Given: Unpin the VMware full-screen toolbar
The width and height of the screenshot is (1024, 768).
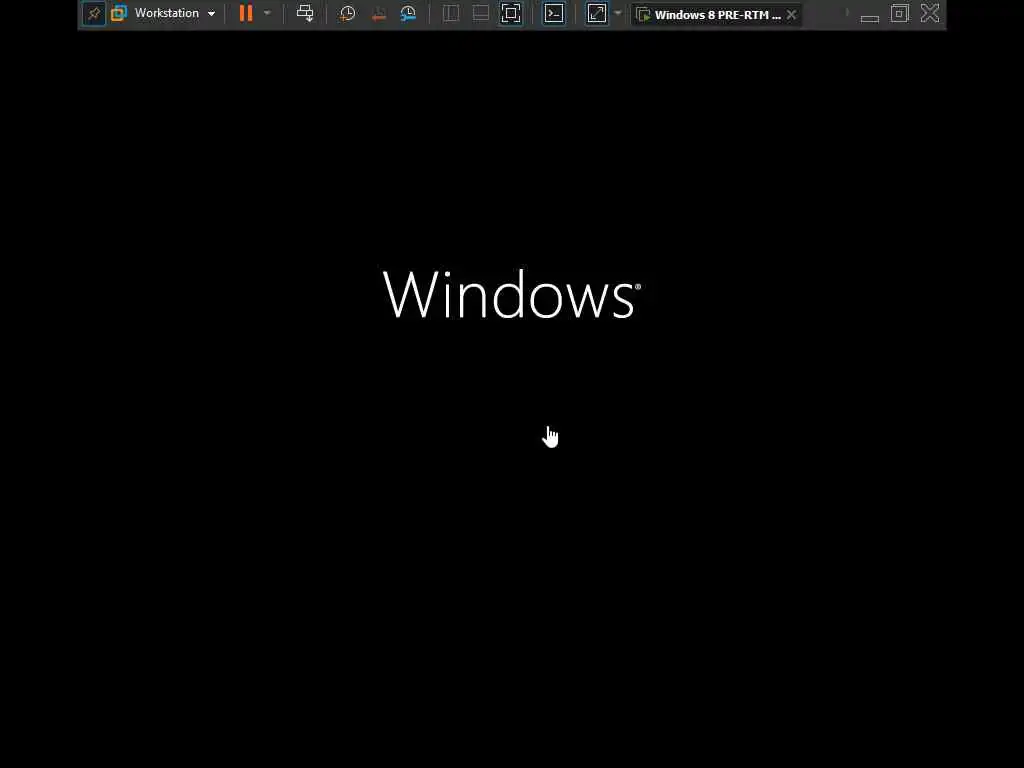Looking at the screenshot, I should click(94, 13).
